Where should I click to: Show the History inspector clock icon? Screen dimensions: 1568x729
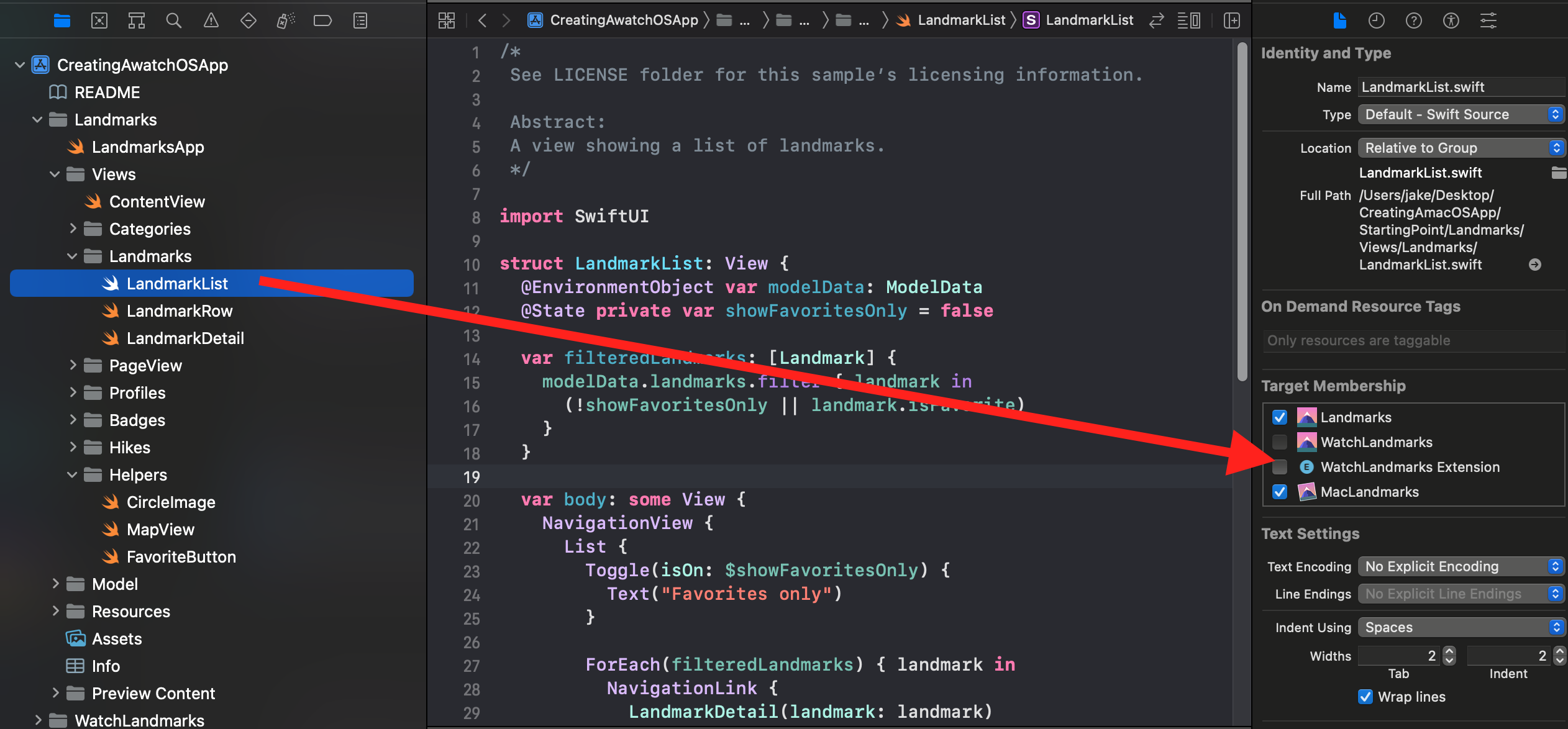click(1376, 20)
